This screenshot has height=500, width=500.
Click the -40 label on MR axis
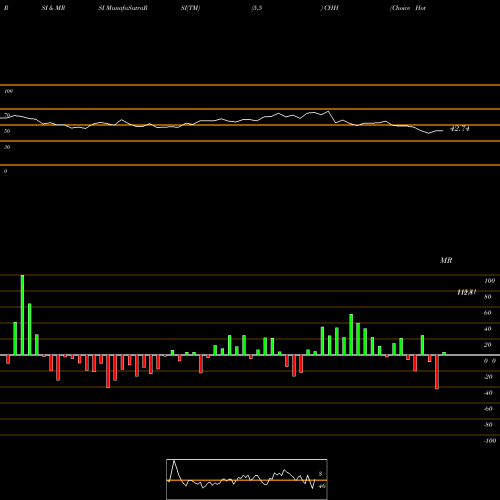click(x=488, y=393)
